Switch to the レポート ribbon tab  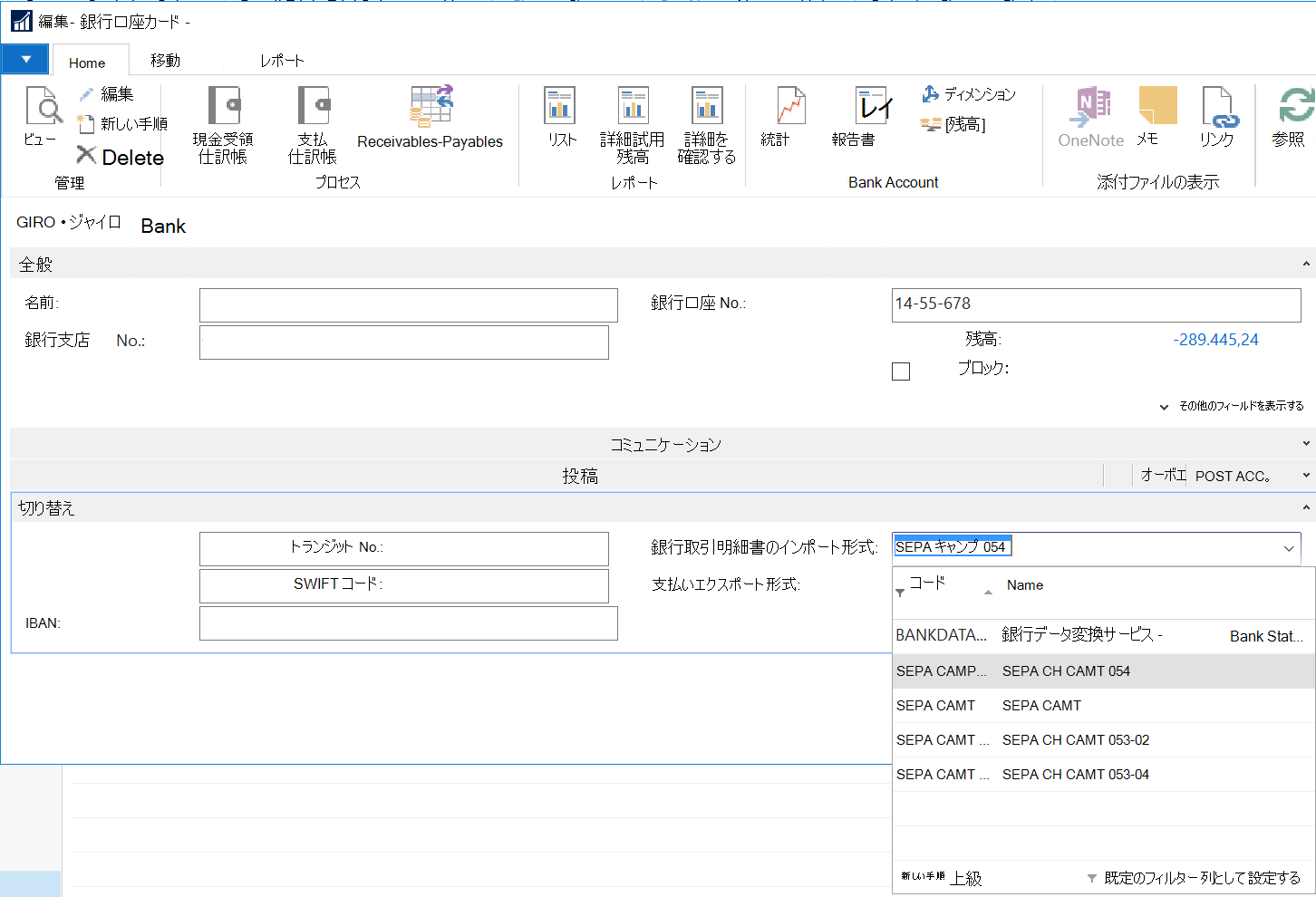click(282, 61)
